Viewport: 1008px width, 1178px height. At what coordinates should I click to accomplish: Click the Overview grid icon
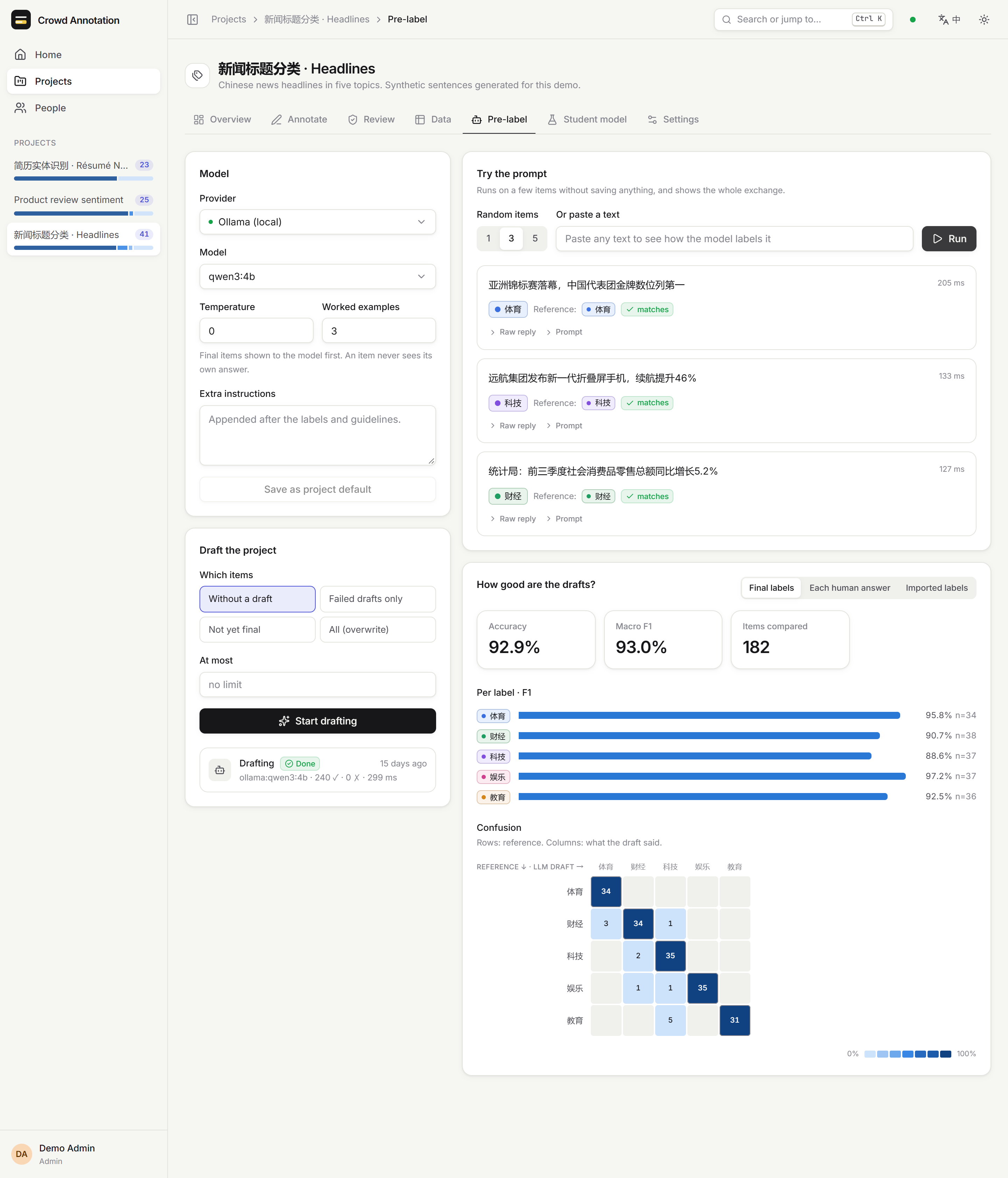point(198,119)
